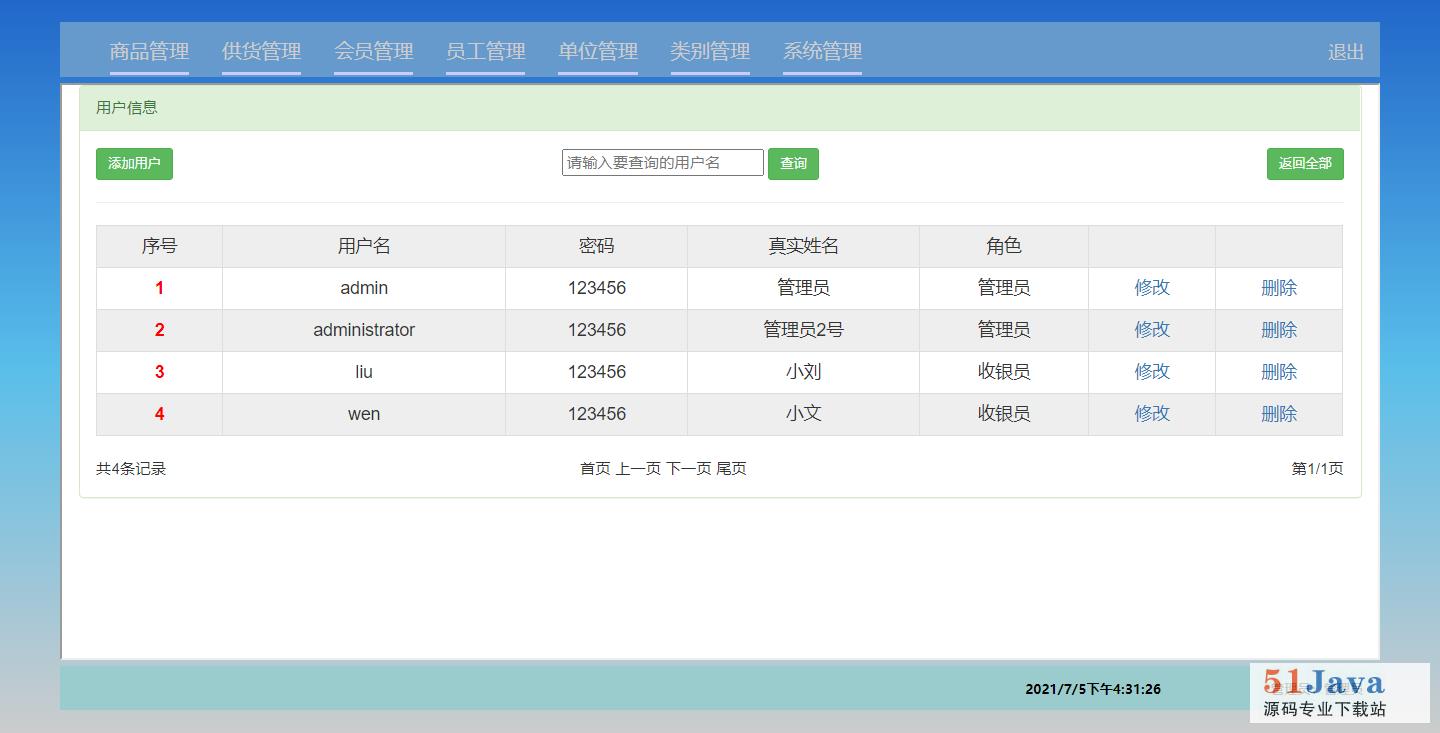The width and height of the screenshot is (1440, 733).
Task: Delete the user named liu
Action: click(1278, 372)
